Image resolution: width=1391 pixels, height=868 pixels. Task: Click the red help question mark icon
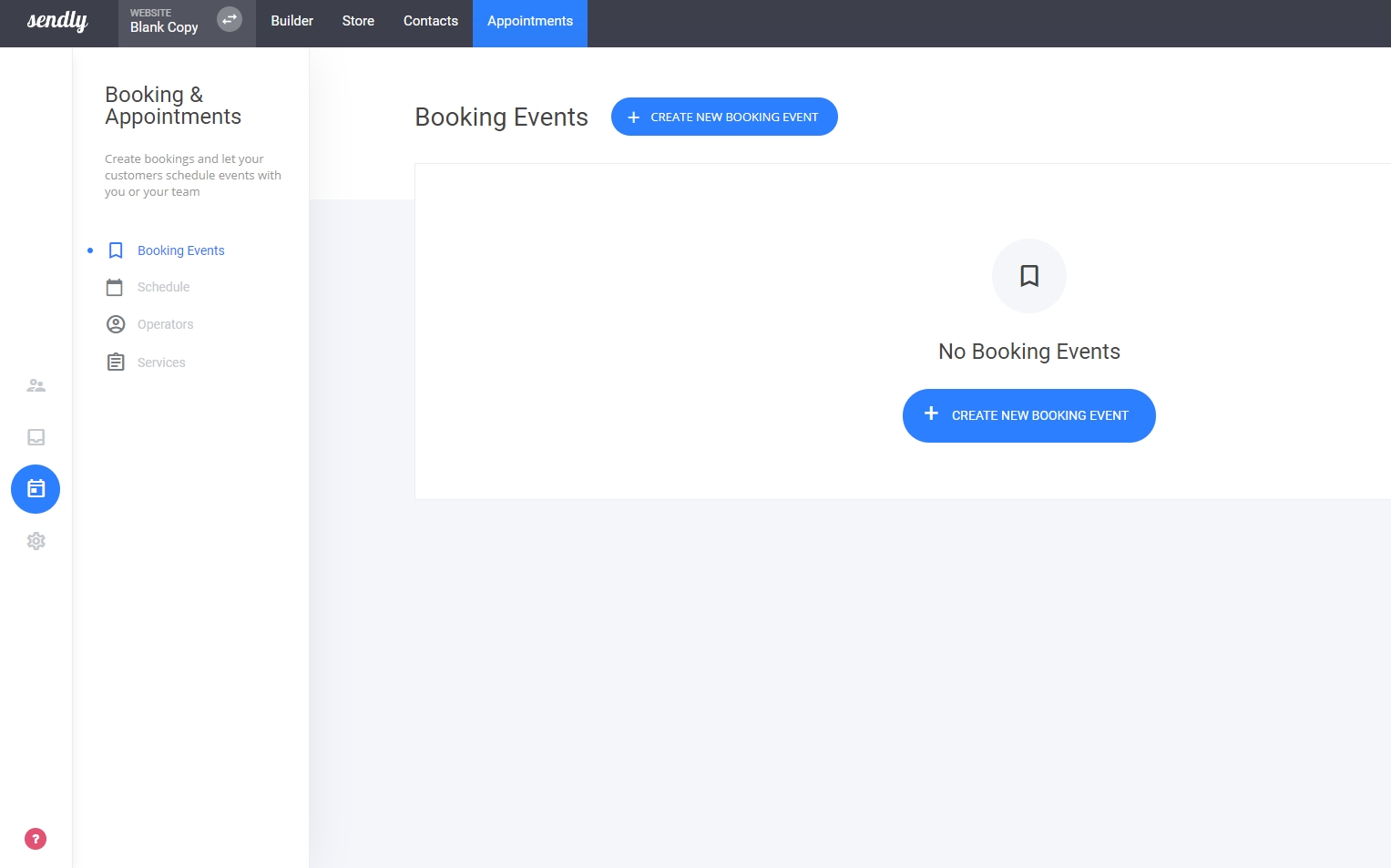click(36, 839)
